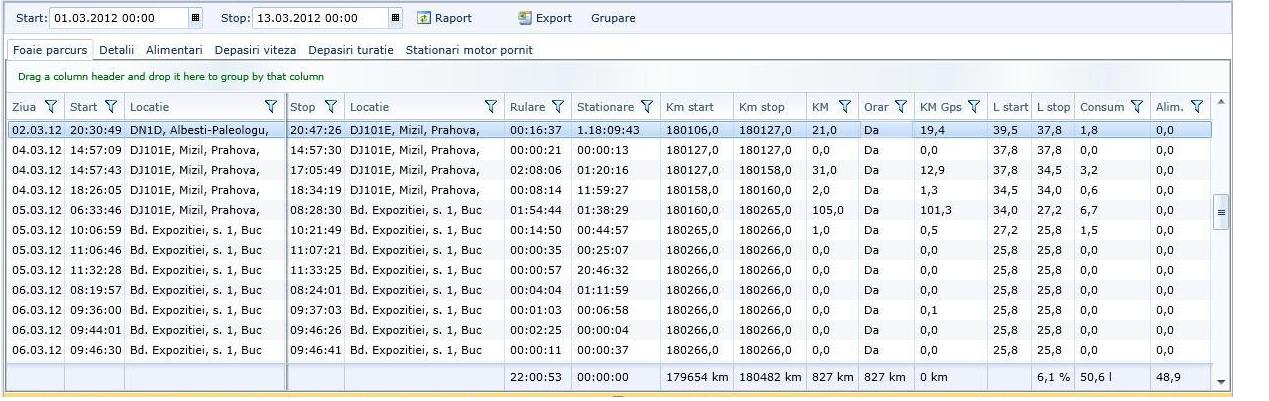1269x401 pixels.
Task: Open filter for KM Gps column
Action: click(x=973, y=107)
